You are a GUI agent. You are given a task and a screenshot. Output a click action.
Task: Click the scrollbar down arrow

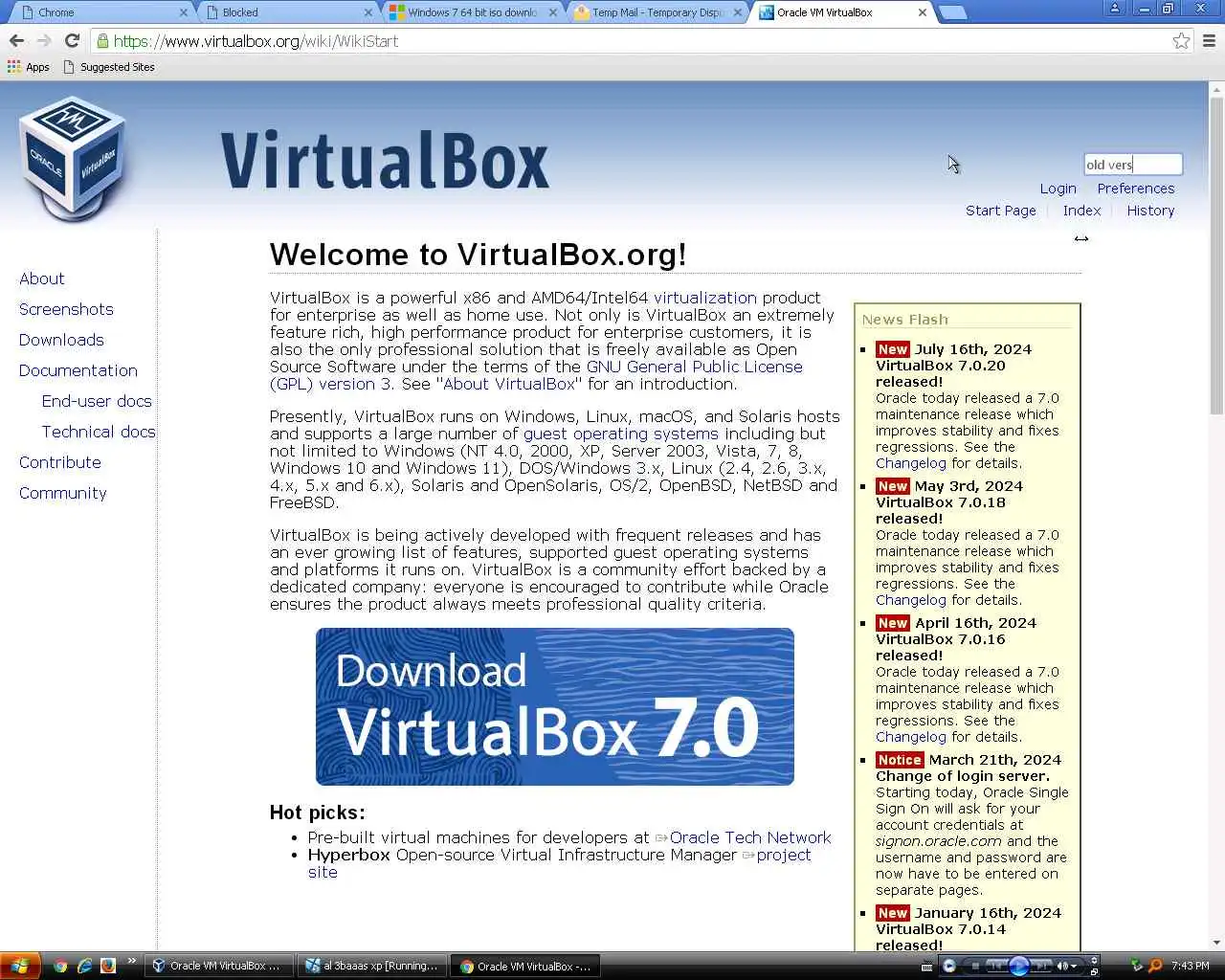click(x=1216, y=943)
